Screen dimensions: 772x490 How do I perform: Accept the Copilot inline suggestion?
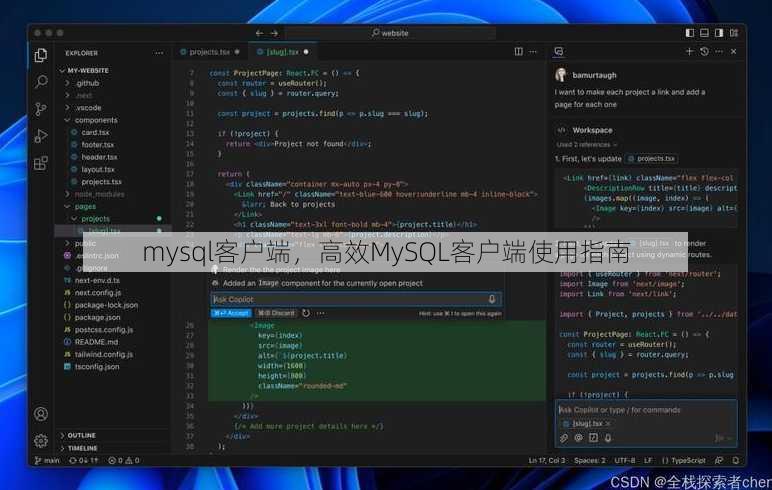[x=231, y=313]
